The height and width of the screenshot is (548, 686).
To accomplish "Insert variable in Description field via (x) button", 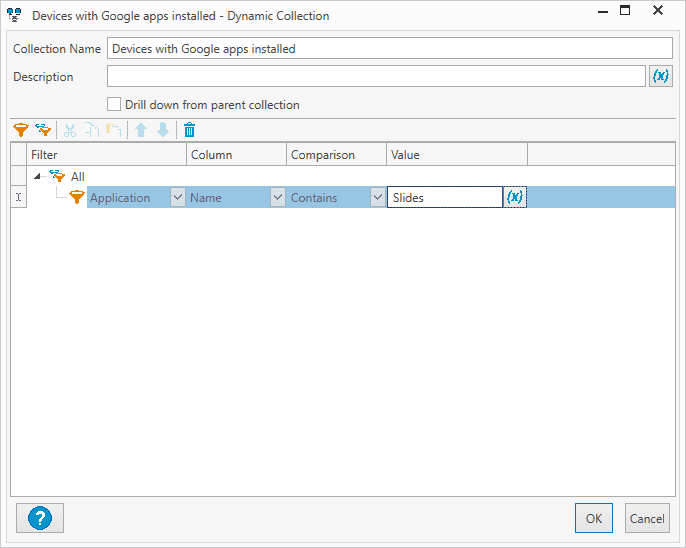I will click(x=661, y=77).
